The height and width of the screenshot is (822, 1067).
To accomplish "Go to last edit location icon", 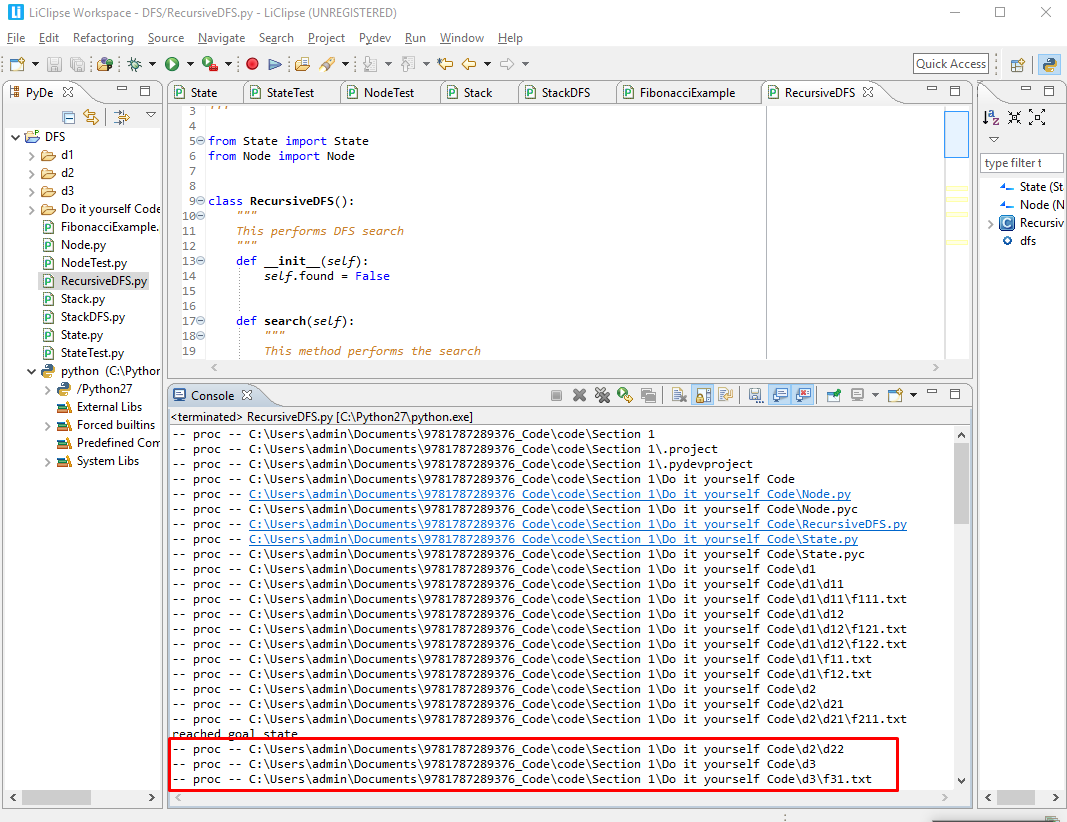I will coord(445,64).
